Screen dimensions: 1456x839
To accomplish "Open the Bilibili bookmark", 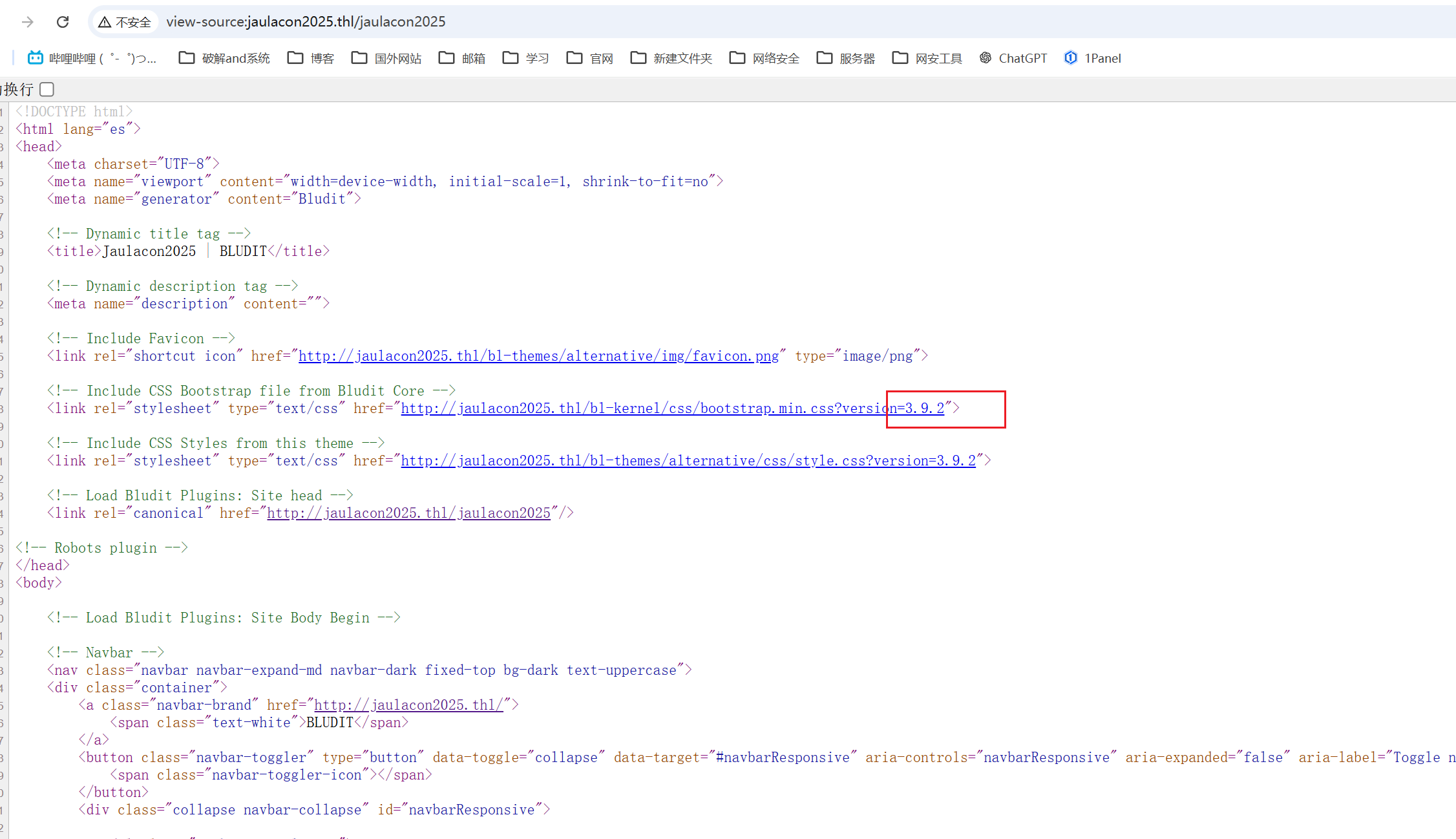I will coord(92,58).
